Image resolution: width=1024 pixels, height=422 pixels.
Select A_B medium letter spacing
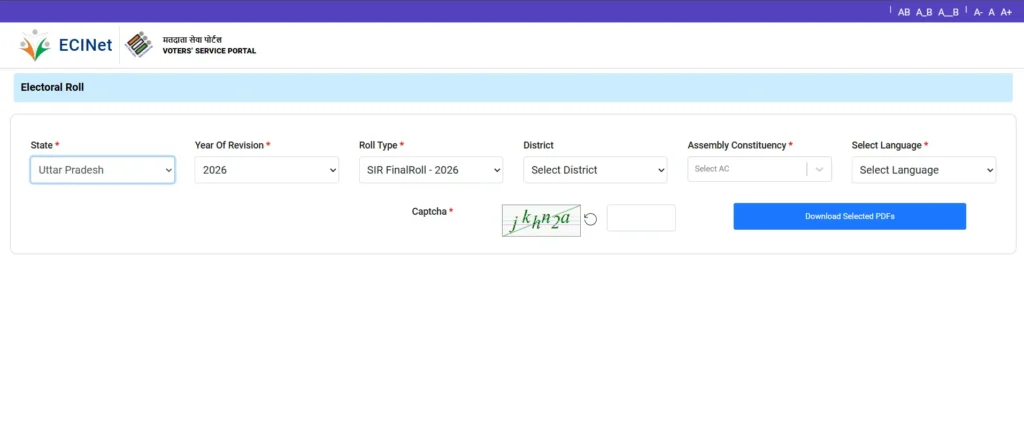[x=924, y=12]
